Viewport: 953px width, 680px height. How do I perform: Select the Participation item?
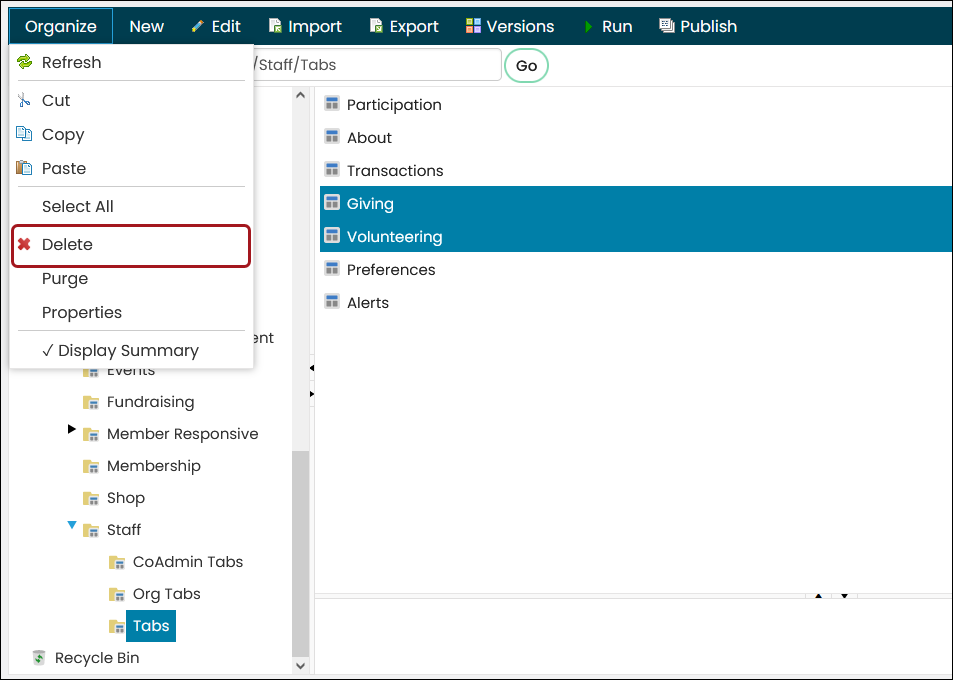(394, 105)
